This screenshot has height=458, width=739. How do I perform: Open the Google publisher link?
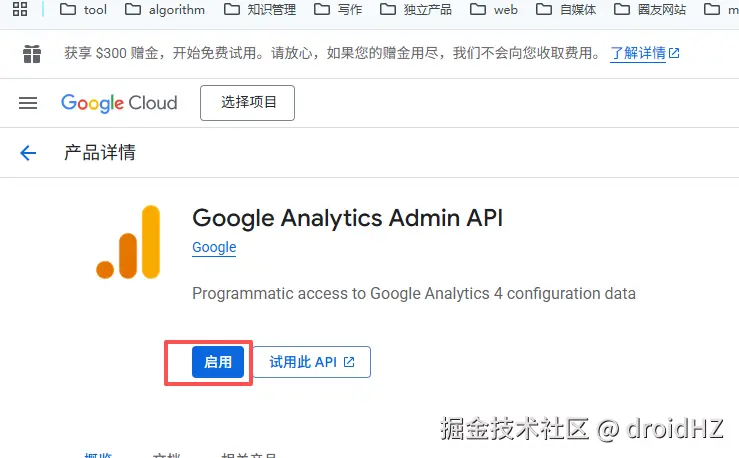click(x=214, y=247)
